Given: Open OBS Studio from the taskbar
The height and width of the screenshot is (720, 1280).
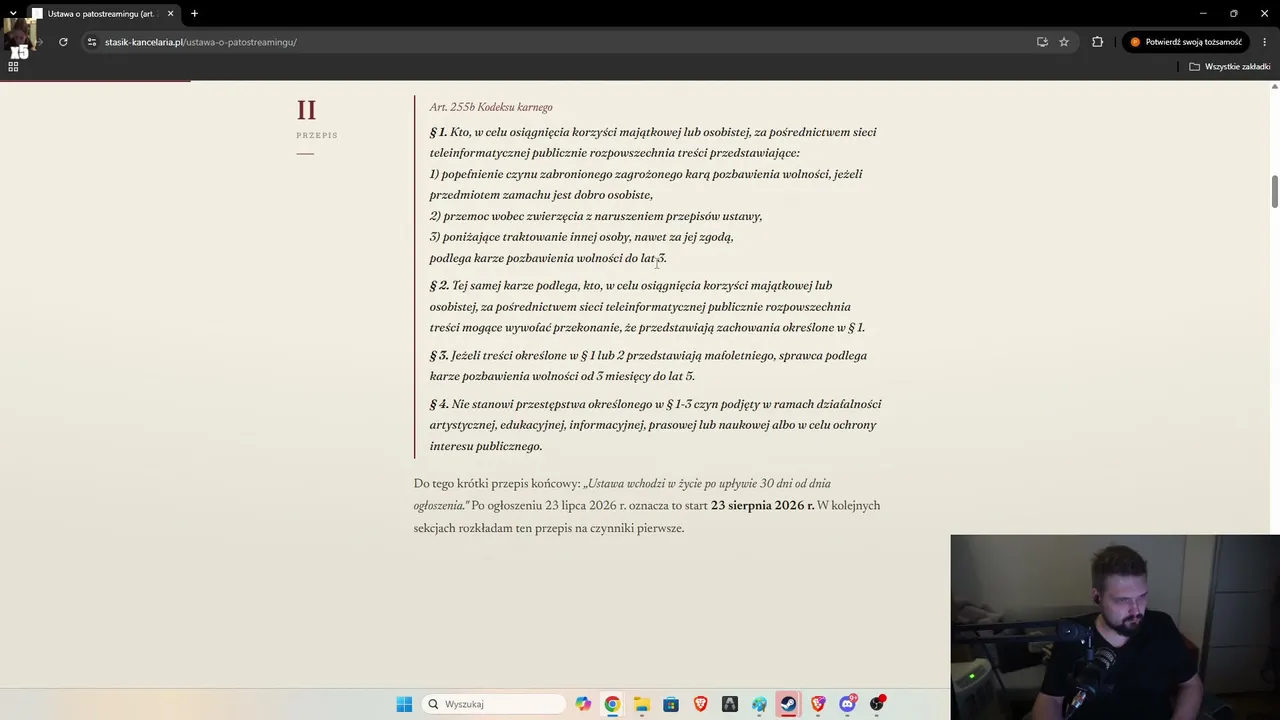Looking at the screenshot, I should tap(877, 704).
